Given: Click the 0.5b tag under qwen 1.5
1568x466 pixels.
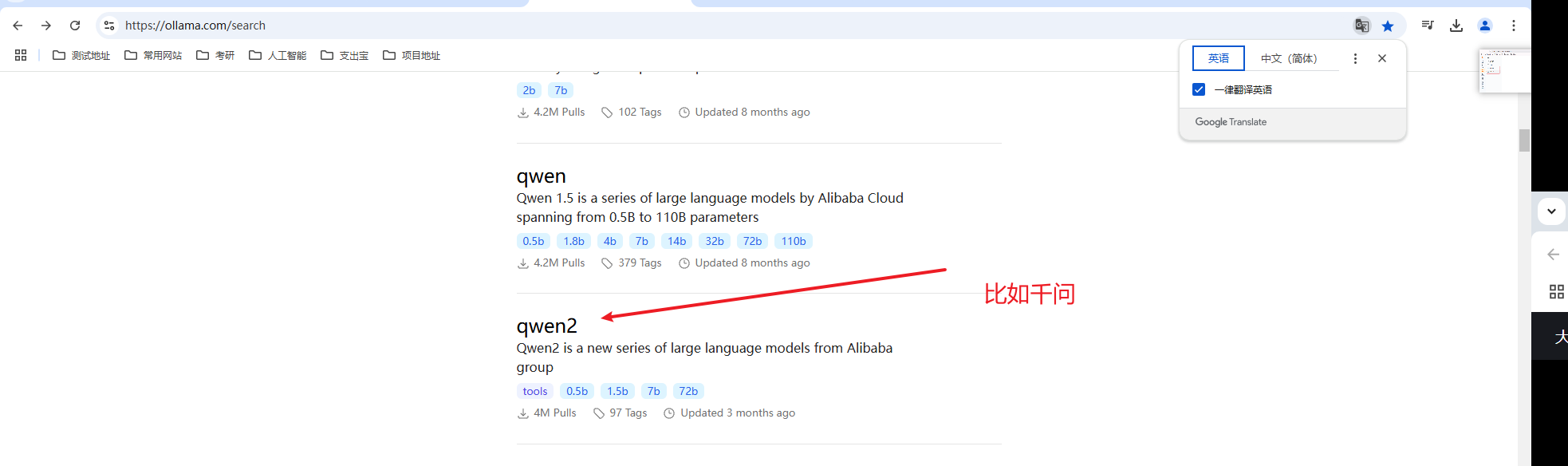Looking at the screenshot, I should click(534, 241).
